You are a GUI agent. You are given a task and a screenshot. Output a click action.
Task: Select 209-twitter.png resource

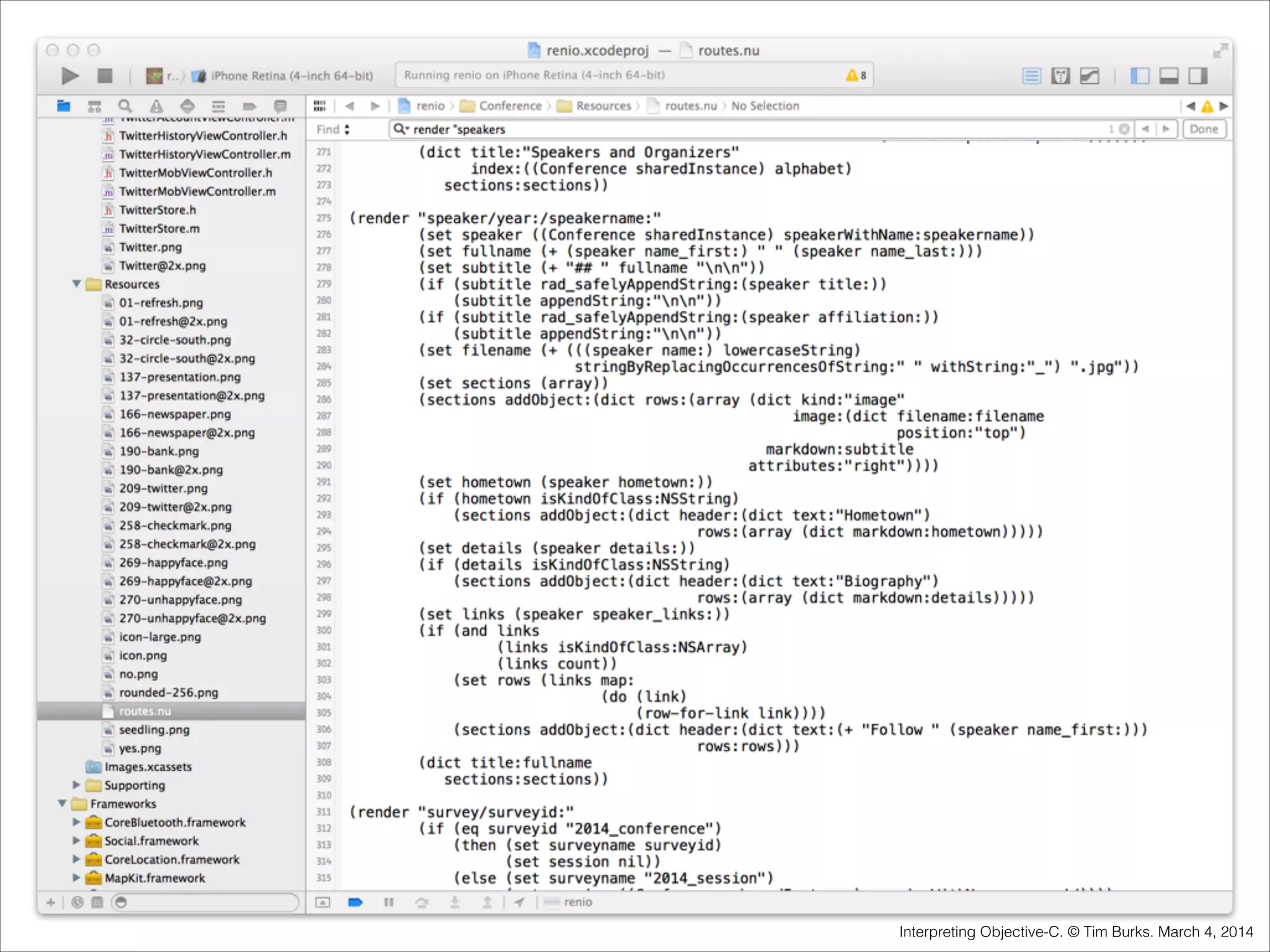163,488
